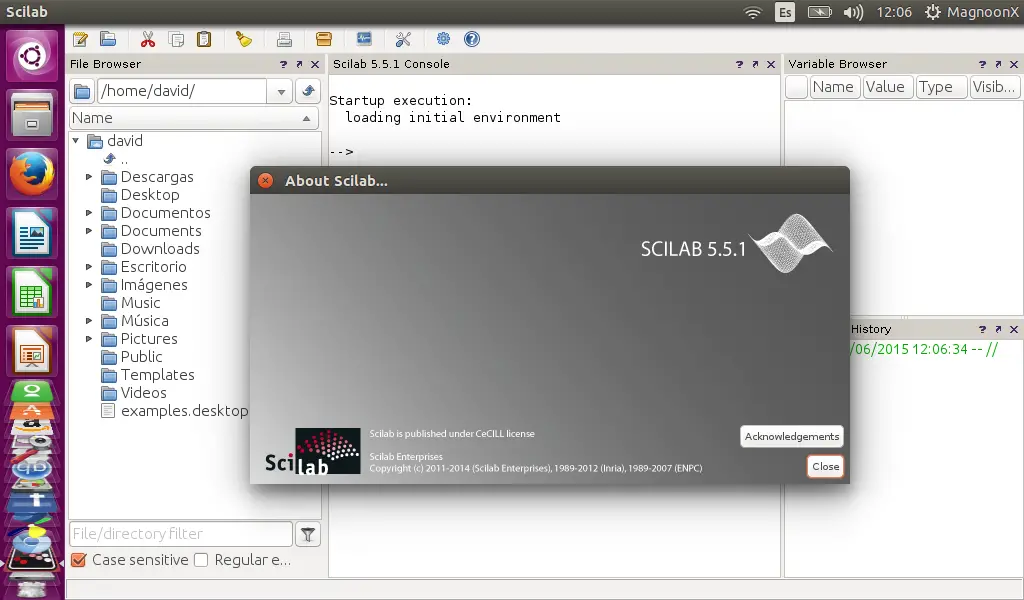Open the Es keyboard layout indicator

point(785,12)
